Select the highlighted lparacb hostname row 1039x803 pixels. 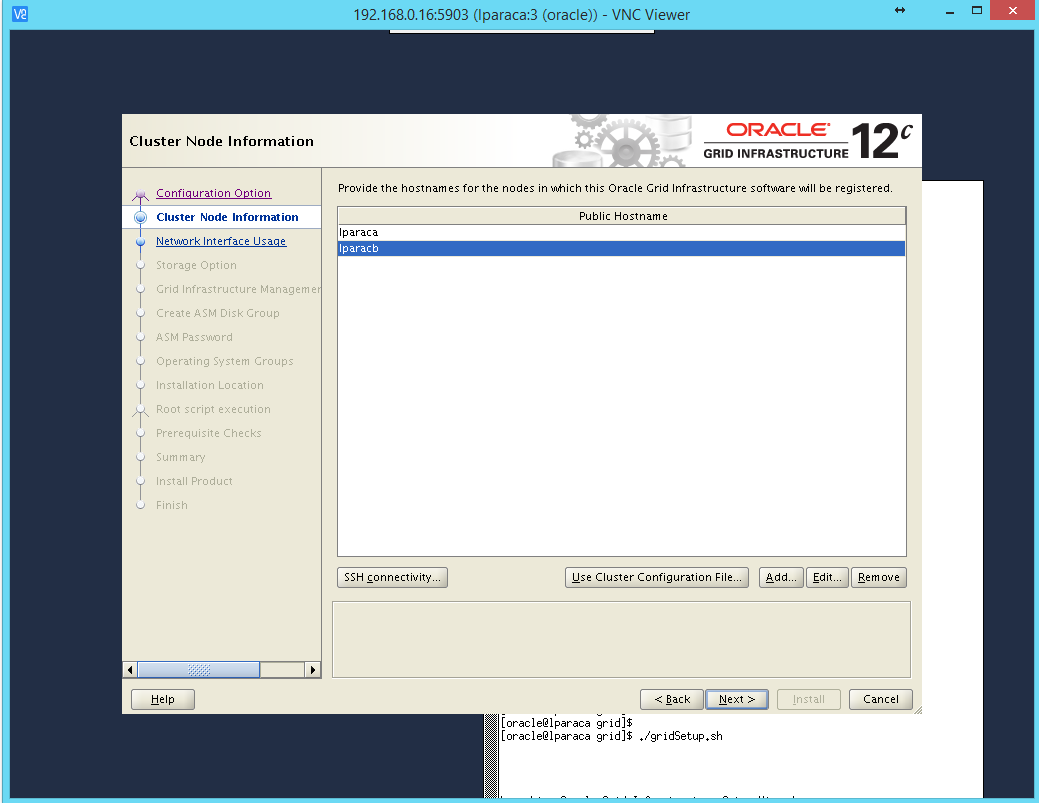tap(621, 248)
